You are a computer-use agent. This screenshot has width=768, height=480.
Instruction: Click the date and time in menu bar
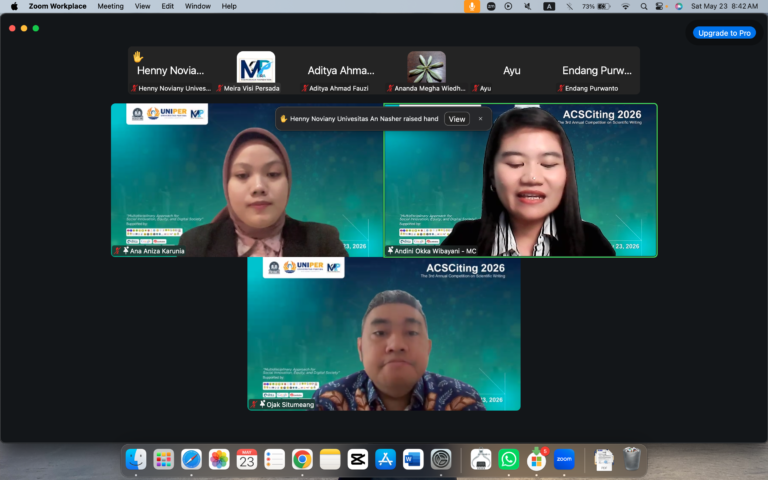click(x=724, y=6)
